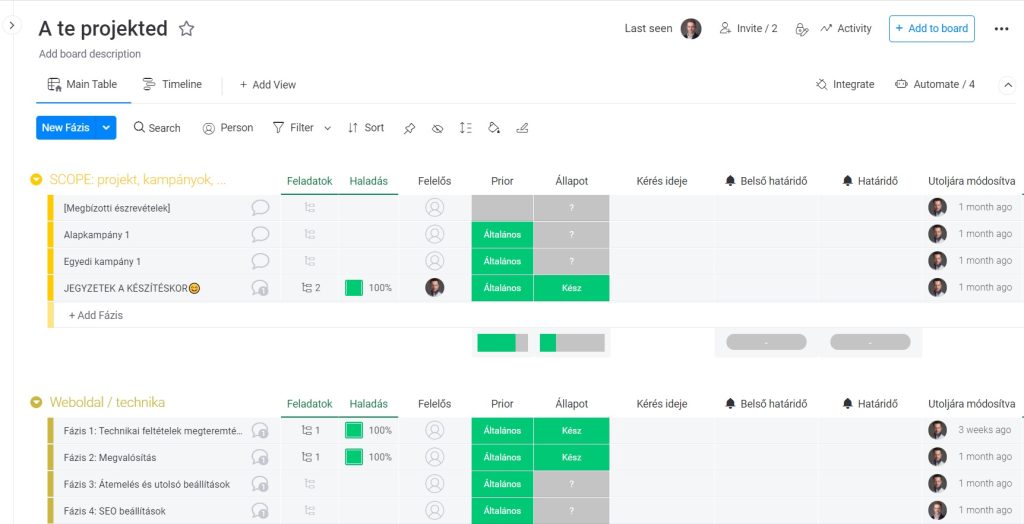Switch to the Timeline tab
Screen dimensions: 1024x524
point(172,85)
